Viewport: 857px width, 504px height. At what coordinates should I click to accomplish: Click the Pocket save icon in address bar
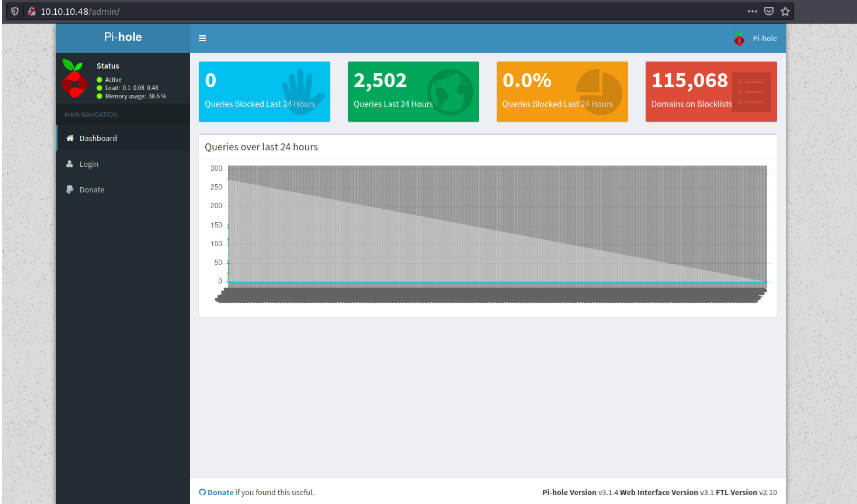pyautogui.click(x=768, y=11)
